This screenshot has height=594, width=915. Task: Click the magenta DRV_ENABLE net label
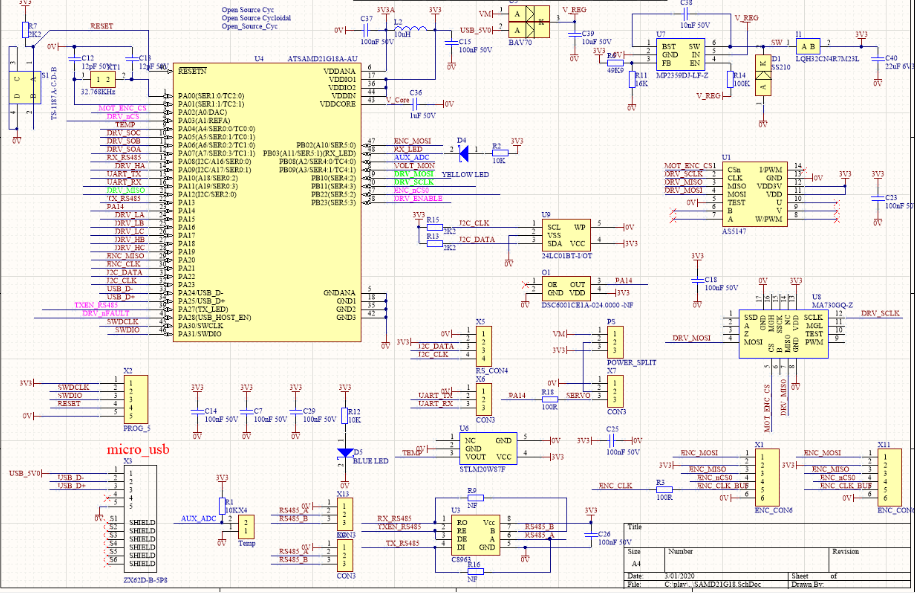pyautogui.click(x=418, y=198)
